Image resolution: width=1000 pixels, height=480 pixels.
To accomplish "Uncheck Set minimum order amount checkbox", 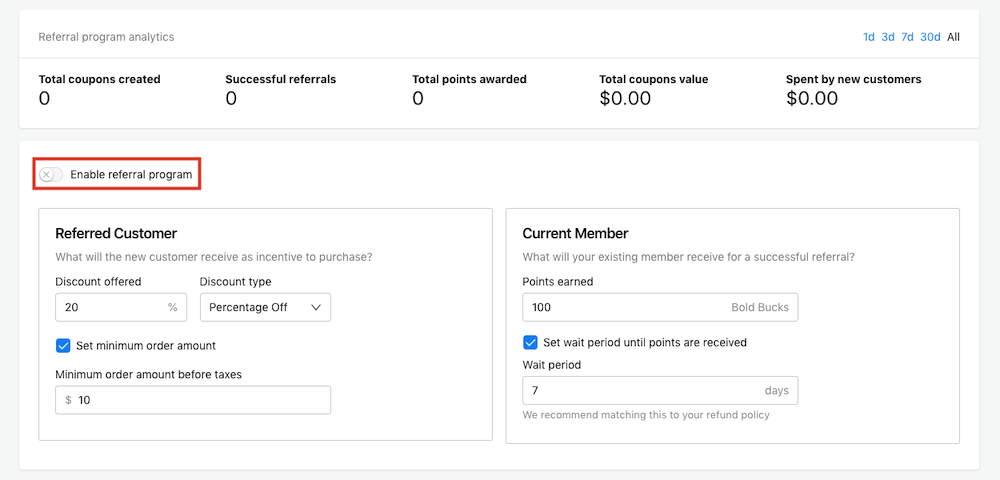I will pyautogui.click(x=63, y=346).
